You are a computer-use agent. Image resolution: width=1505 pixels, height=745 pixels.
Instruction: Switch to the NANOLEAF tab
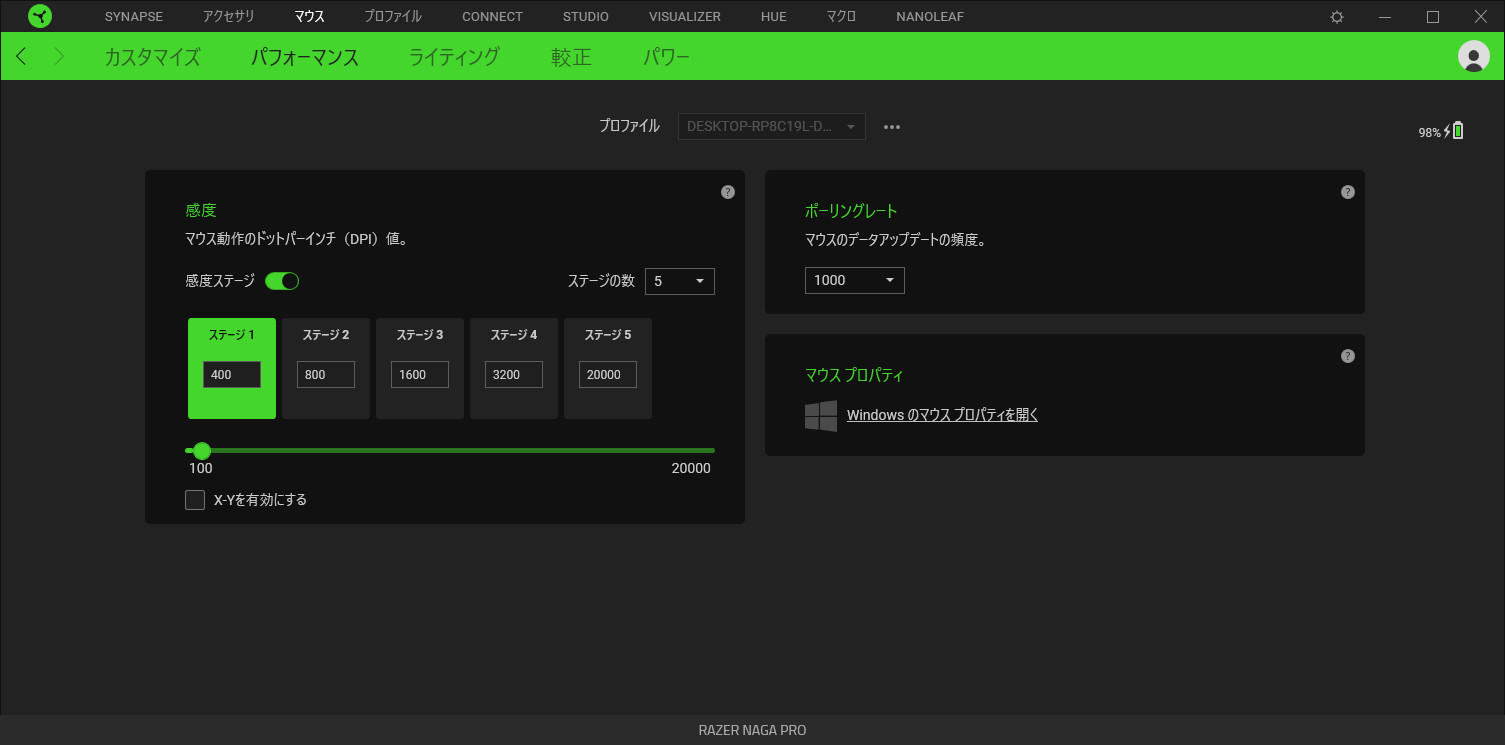930,17
